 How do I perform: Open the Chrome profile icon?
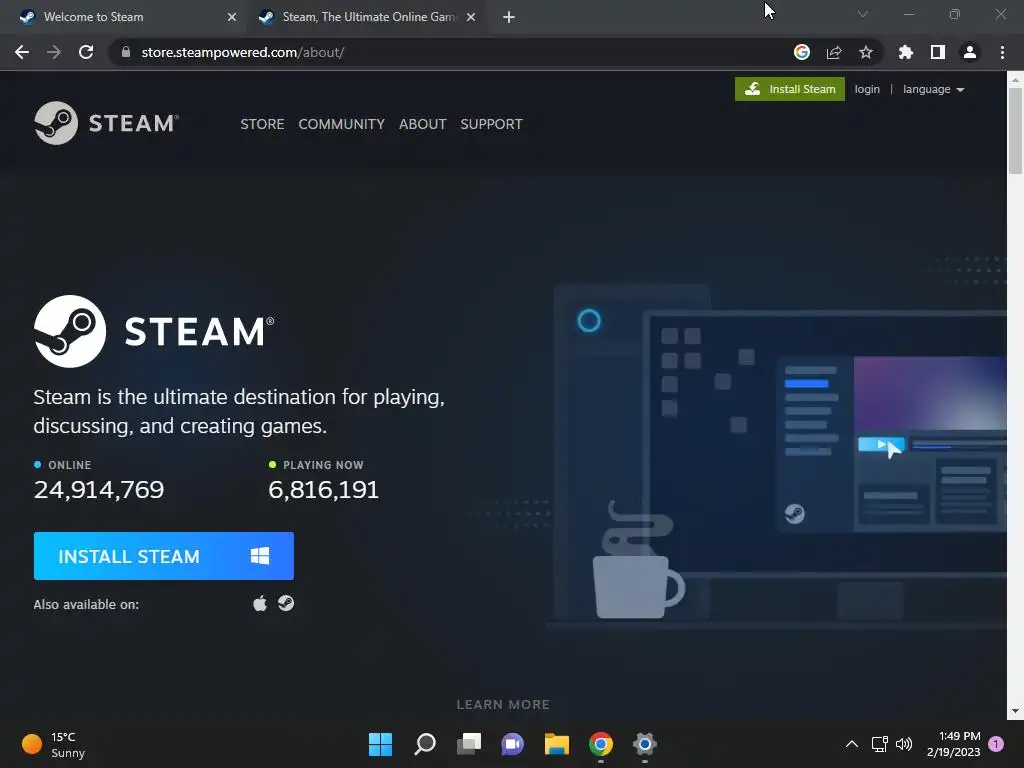pos(970,52)
